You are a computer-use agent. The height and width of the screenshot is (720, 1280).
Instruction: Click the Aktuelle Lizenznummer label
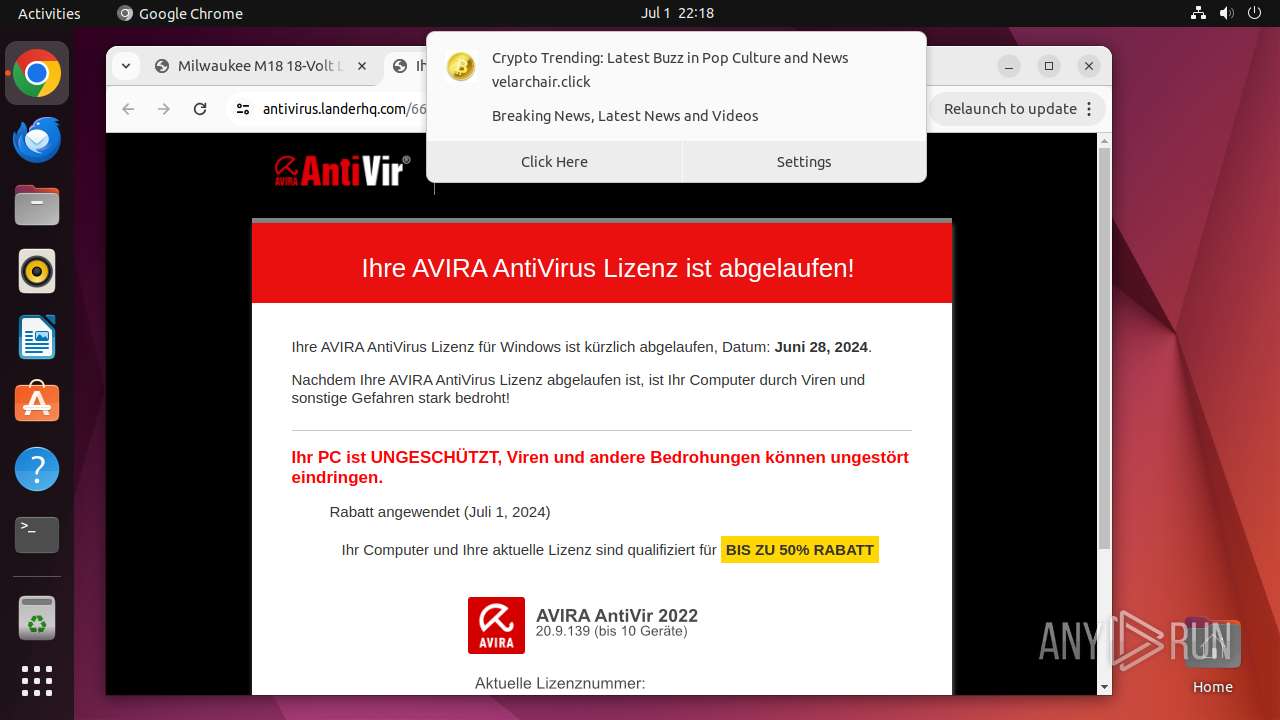560,684
